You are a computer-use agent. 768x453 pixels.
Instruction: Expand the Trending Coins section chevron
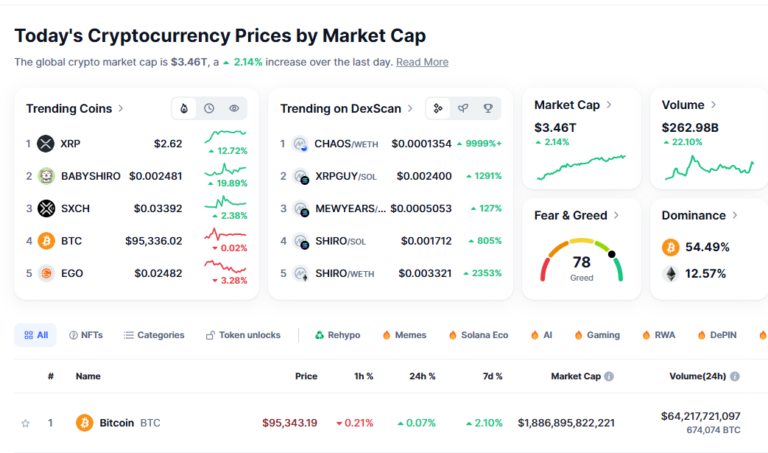click(121, 108)
